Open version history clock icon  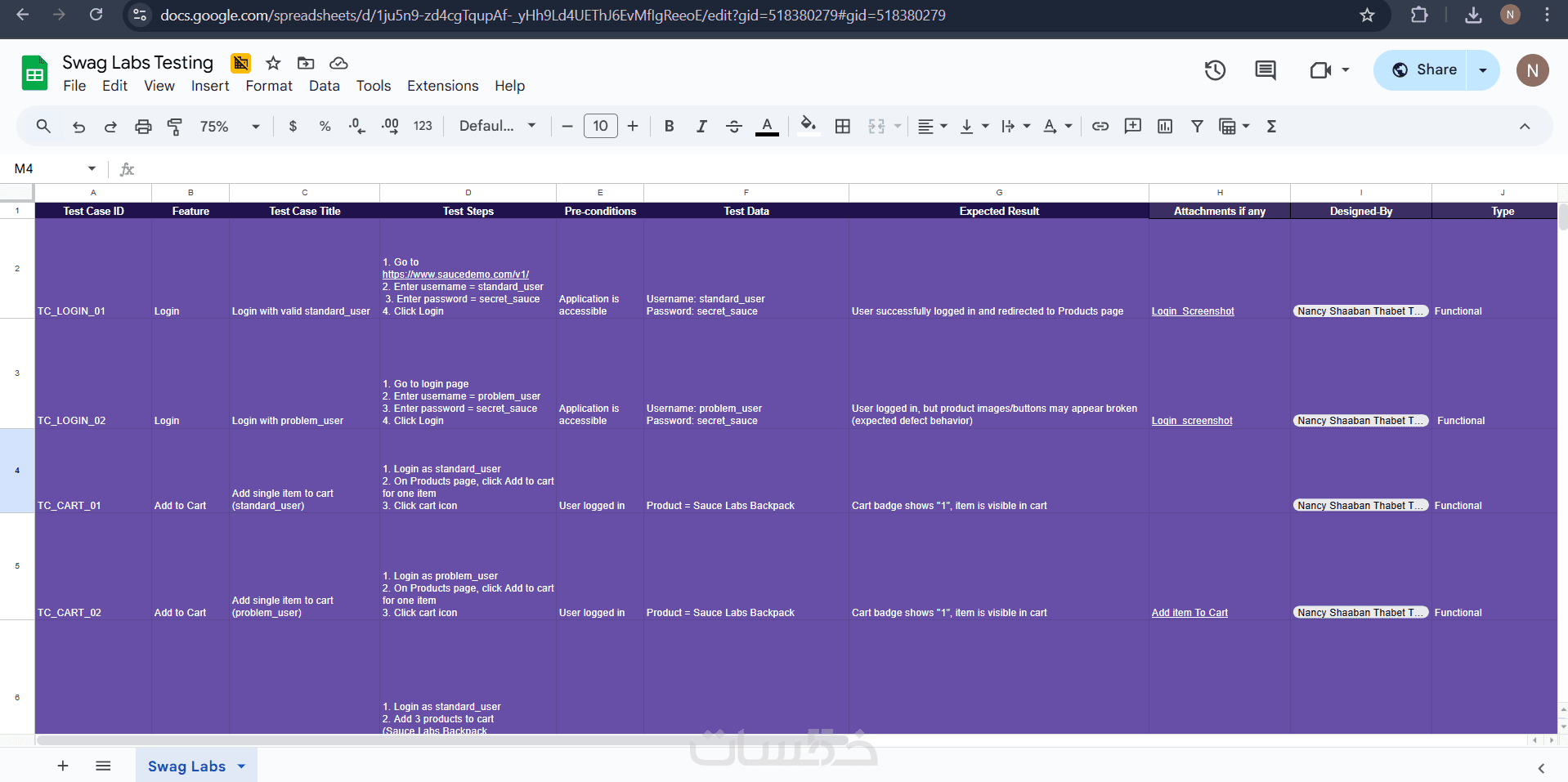coord(1216,70)
